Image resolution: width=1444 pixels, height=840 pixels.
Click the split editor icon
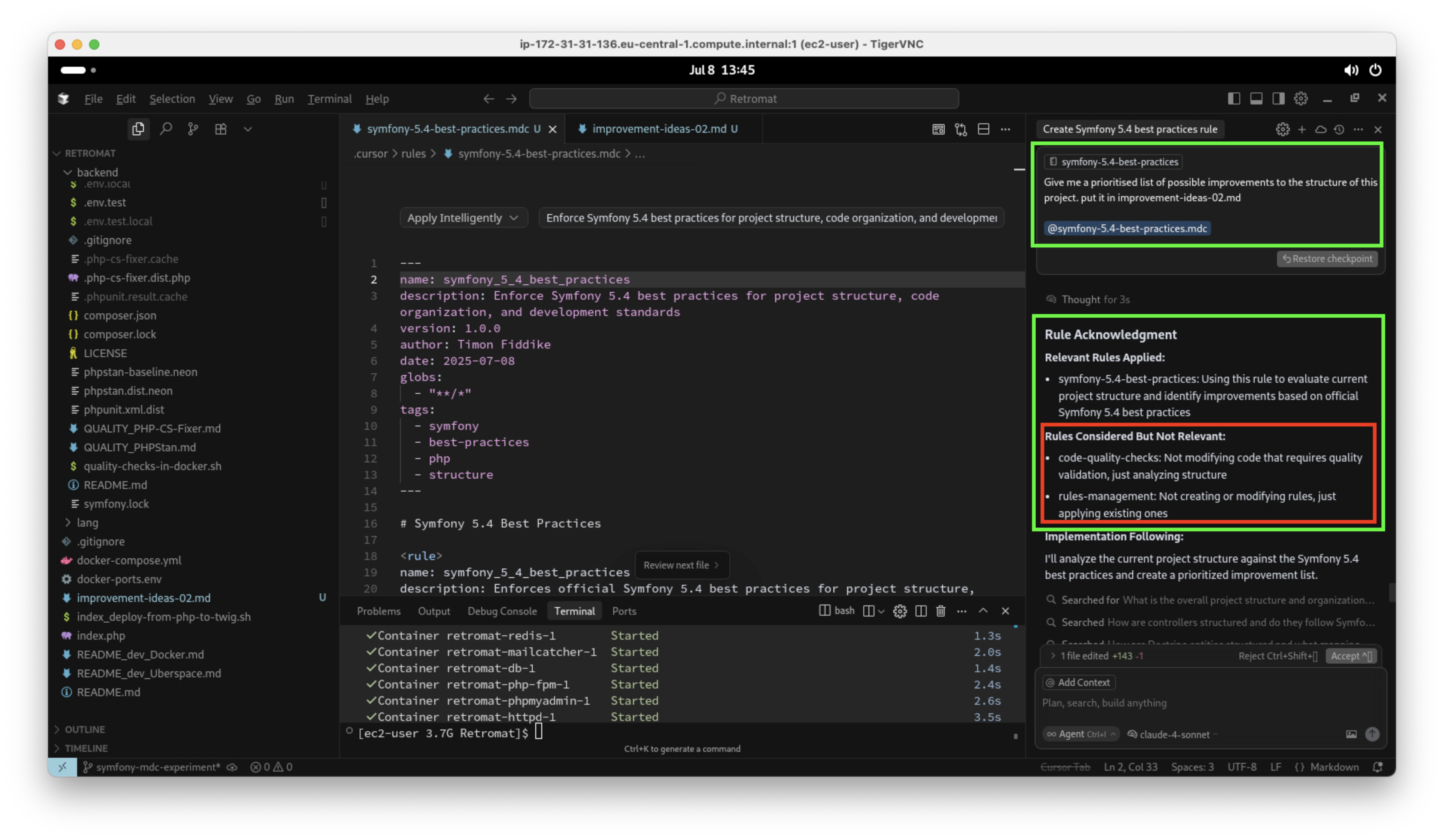(983, 129)
